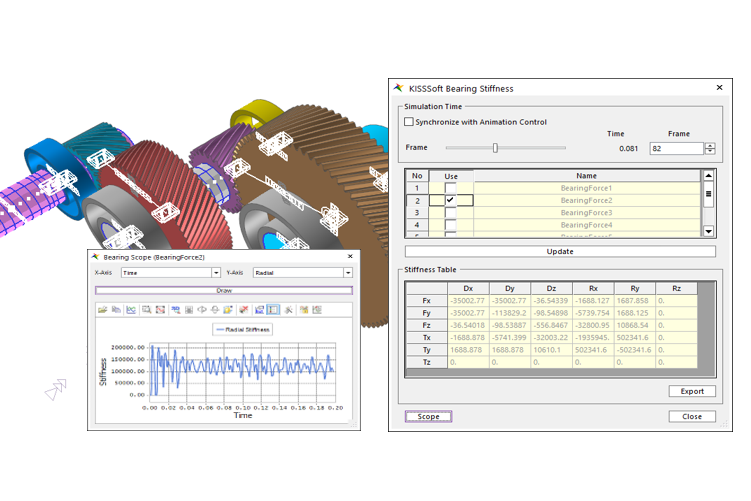Click stiffness cell value 10610.1
This screenshot has width=751, height=501.
coord(551,350)
